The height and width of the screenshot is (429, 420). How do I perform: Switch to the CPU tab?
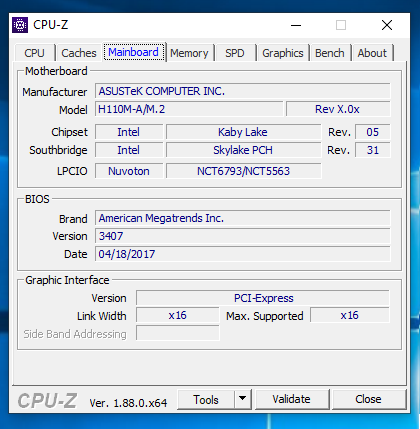click(x=34, y=53)
